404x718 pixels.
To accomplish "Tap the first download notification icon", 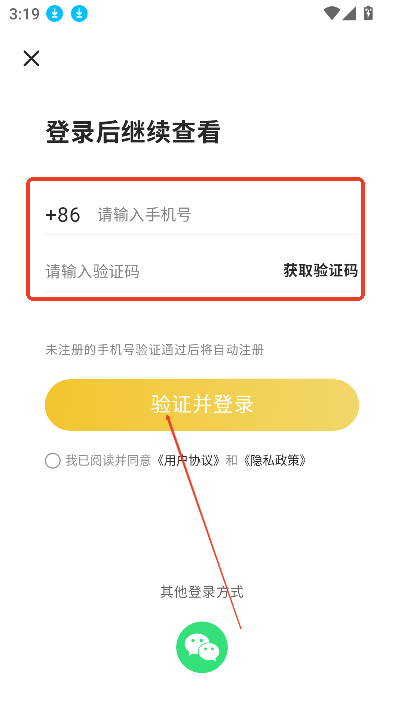I will click(55, 14).
